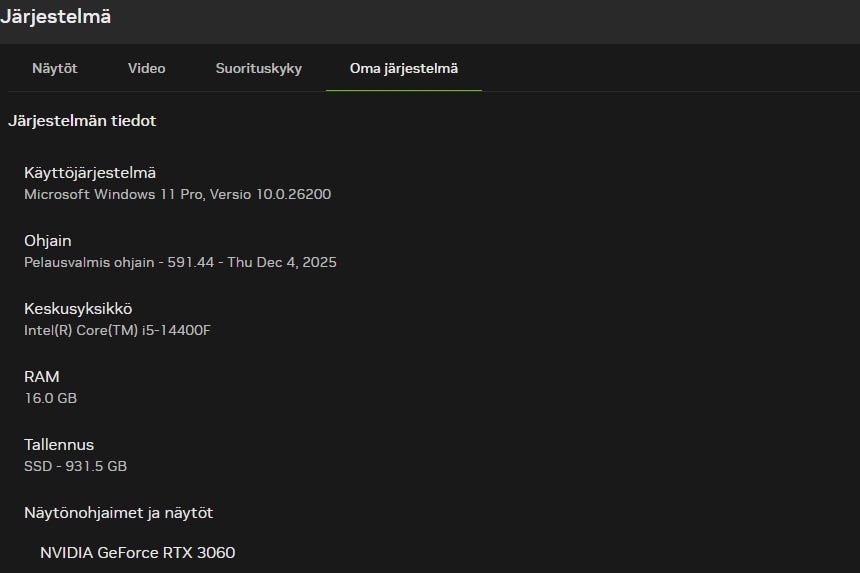
Task: Click the Ohjain label
Action: [48, 241]
